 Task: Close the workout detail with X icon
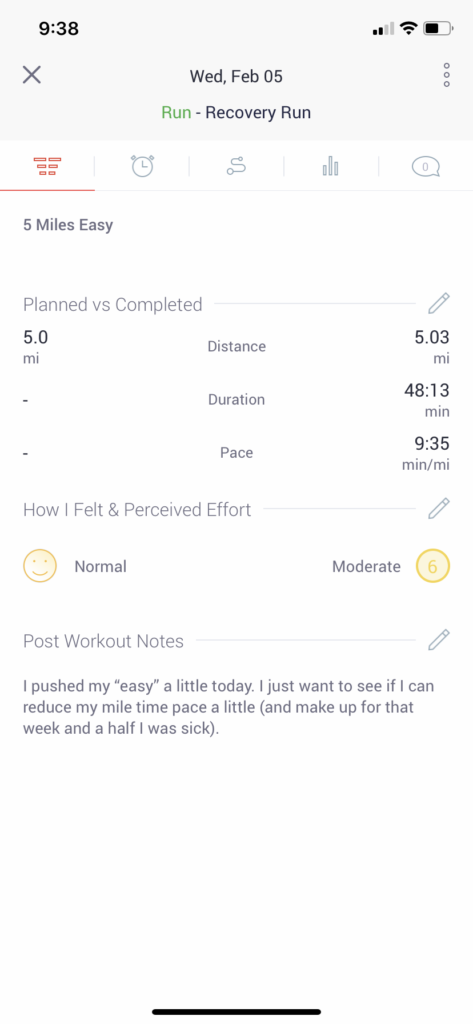point(31,74)
